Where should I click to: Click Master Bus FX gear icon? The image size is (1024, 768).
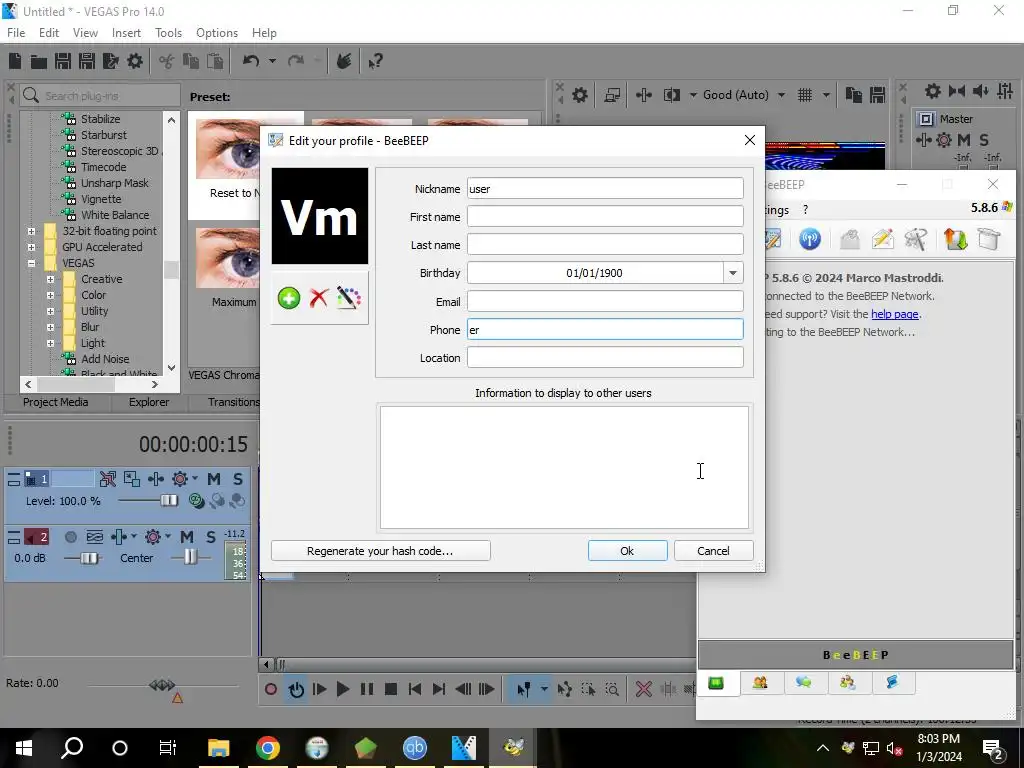tap(944, 140)
